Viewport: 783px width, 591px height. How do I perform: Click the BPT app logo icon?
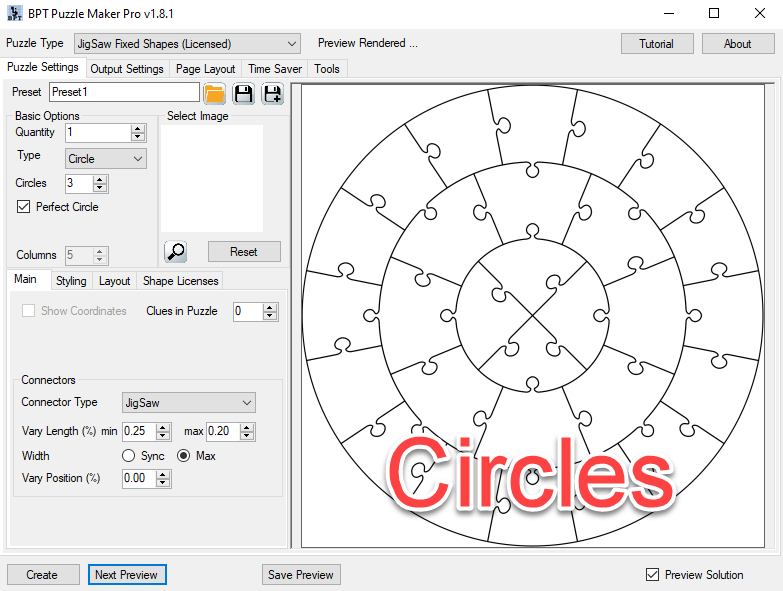(x=12, y=13)
